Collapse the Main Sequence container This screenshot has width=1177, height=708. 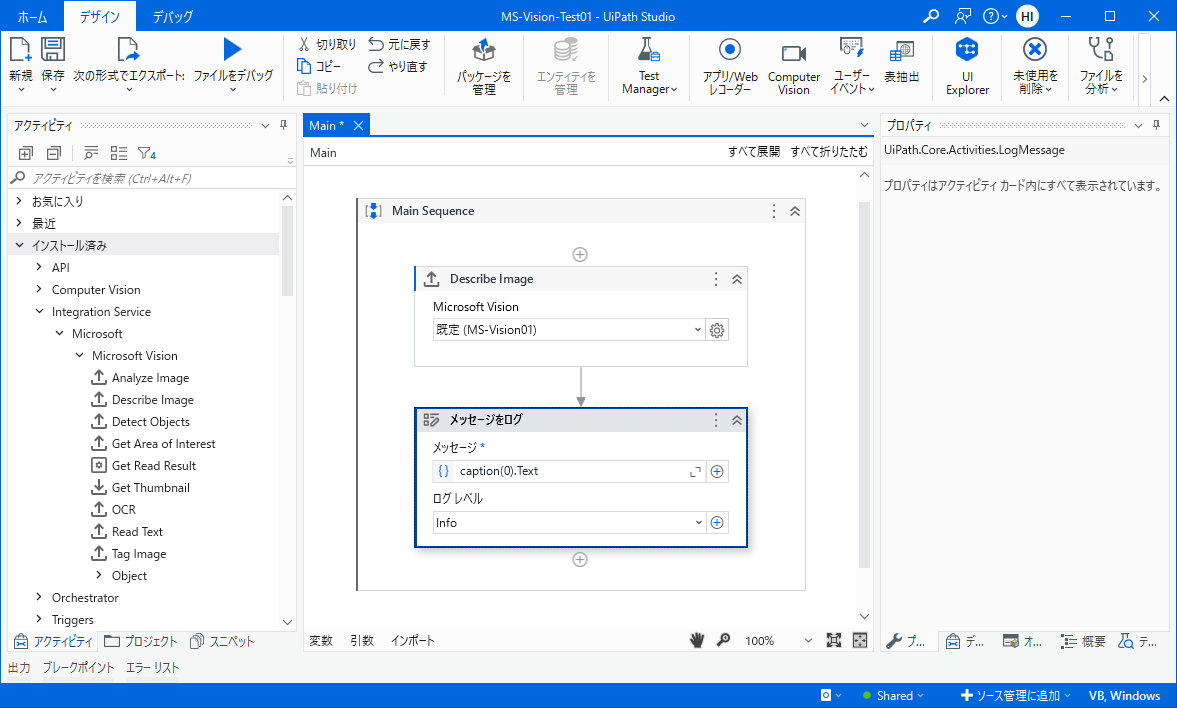tap(795, 211)
